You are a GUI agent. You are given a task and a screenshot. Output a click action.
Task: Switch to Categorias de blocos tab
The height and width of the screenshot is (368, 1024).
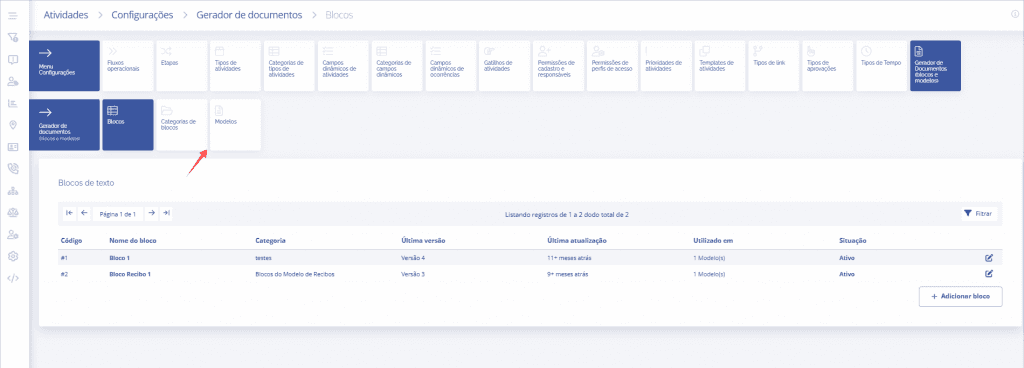click(182, 125)
